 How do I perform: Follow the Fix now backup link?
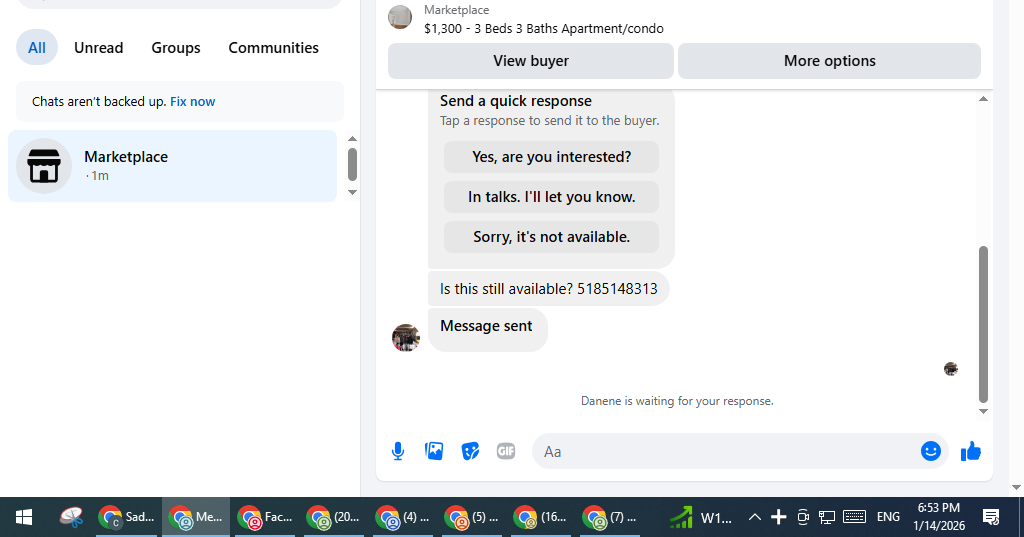click(x=193, y=101)
